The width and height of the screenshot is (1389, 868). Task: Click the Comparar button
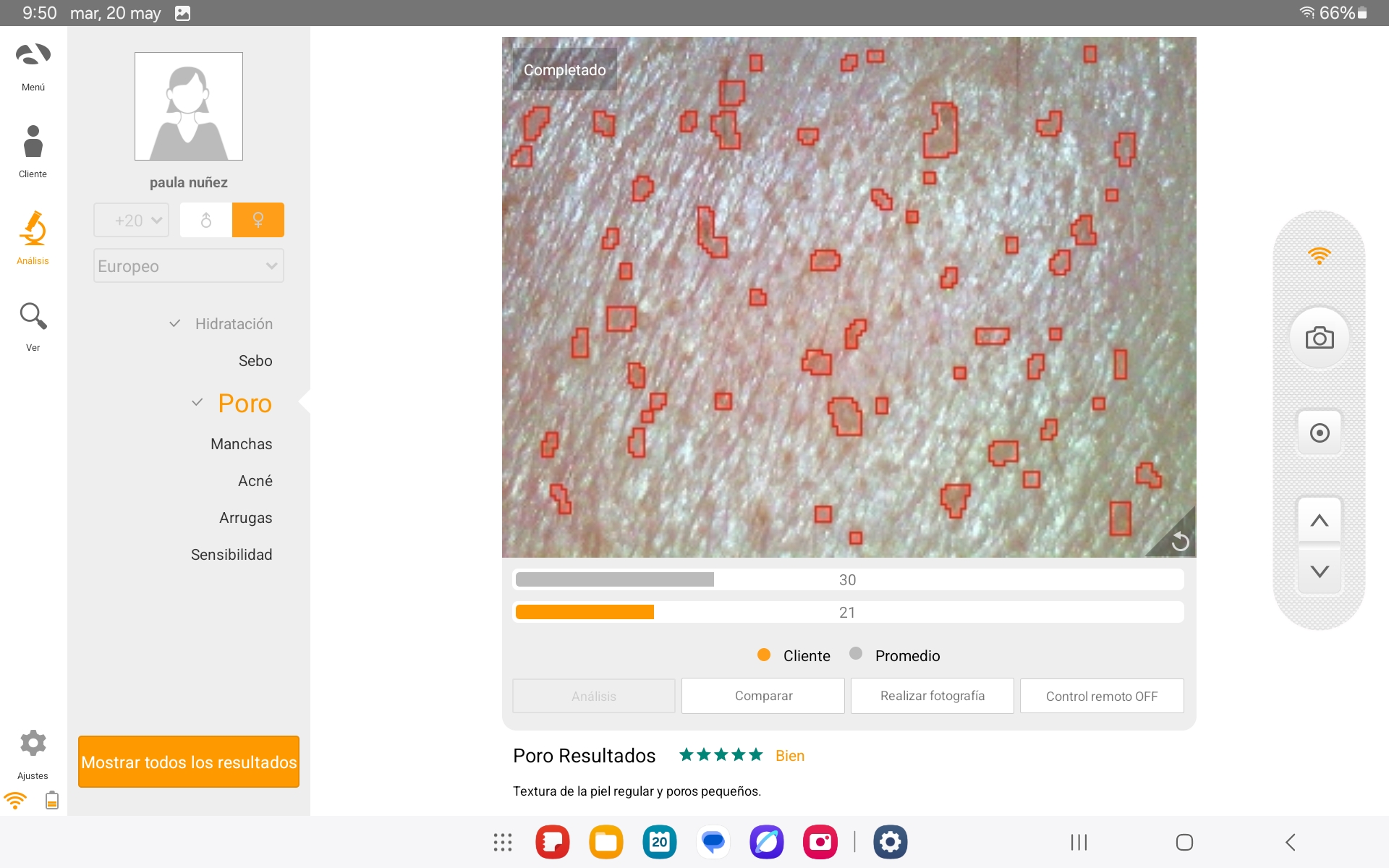click(763, 696)
